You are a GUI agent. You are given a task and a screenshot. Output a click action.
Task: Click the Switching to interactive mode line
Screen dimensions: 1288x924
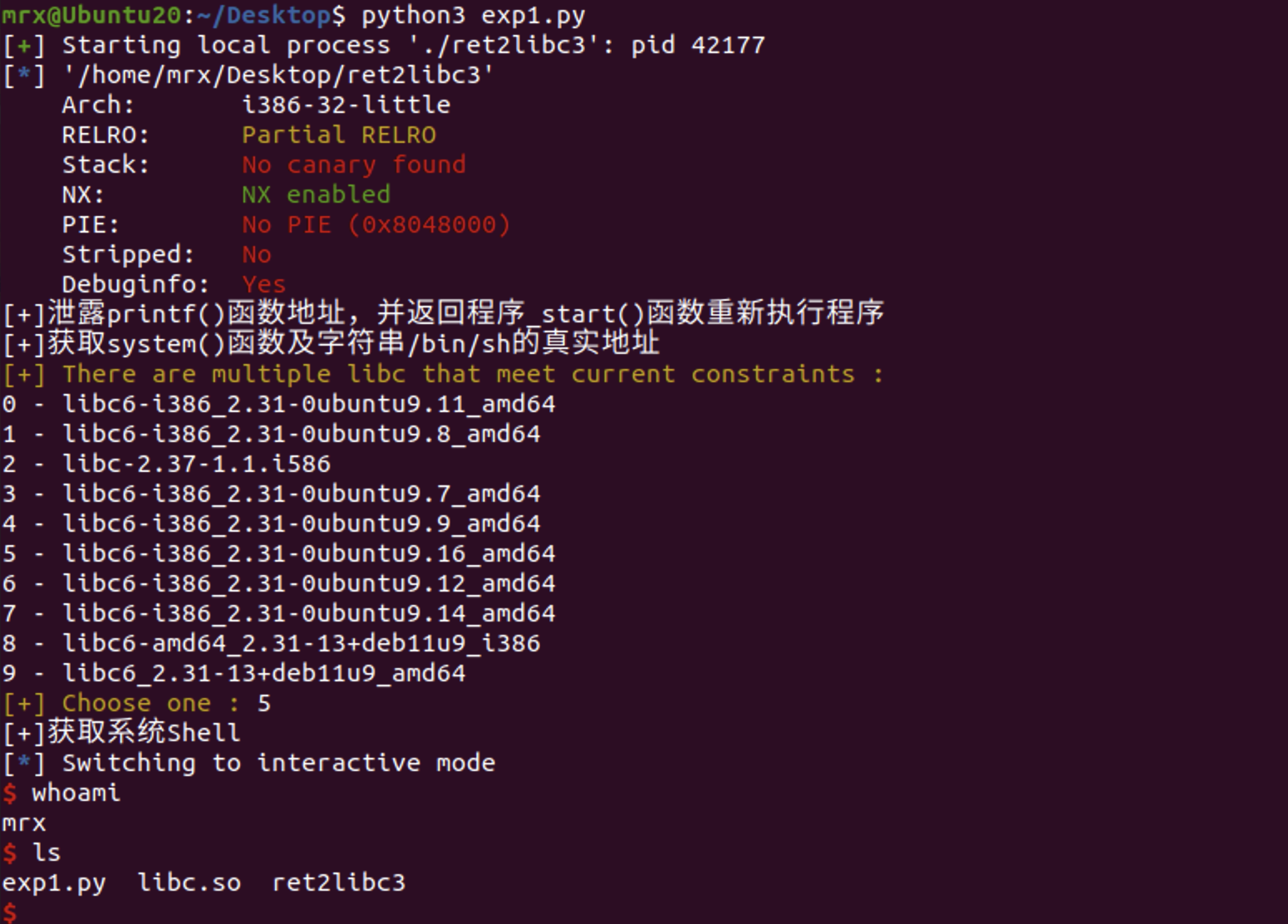click(x=249, y=763)
